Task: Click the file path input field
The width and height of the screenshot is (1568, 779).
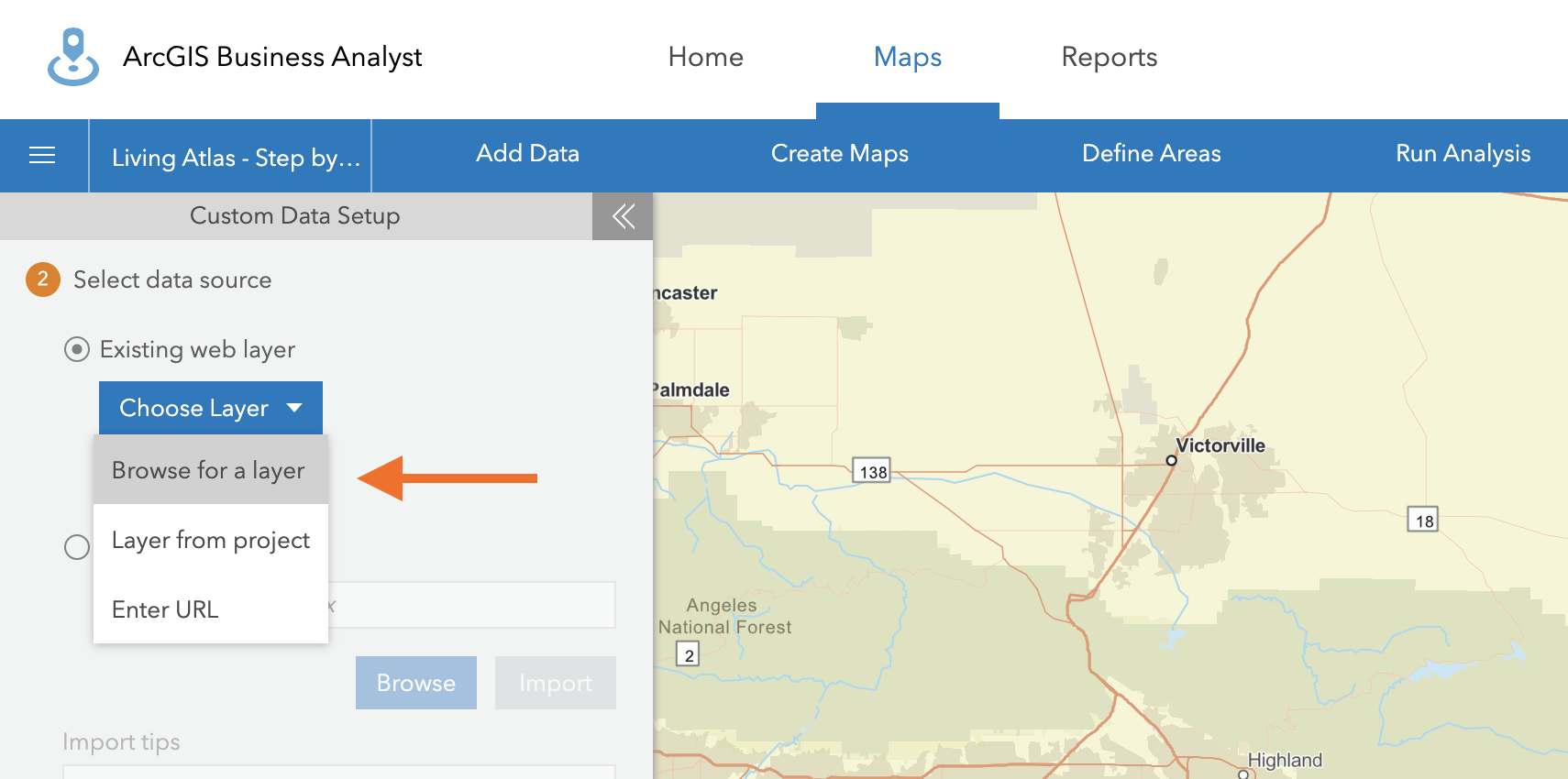Action: point(472,605)
